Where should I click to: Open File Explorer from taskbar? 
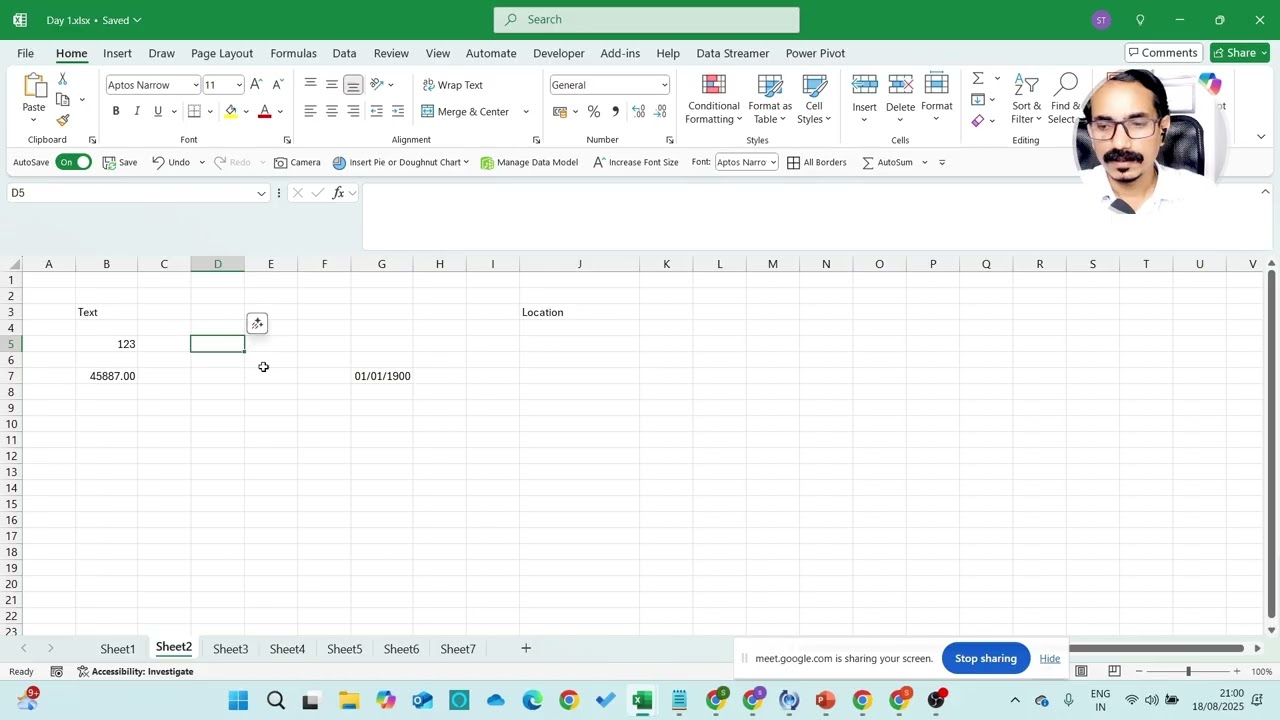point(348,701)
